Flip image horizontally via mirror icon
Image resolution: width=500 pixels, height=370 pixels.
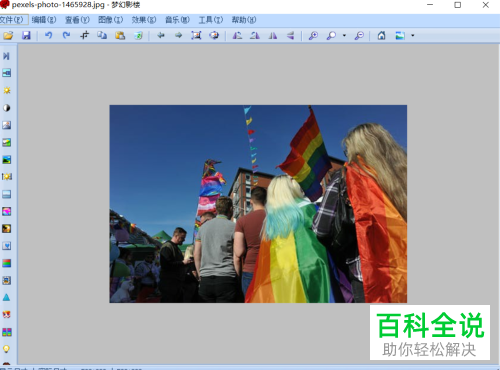tap(273, 35)
